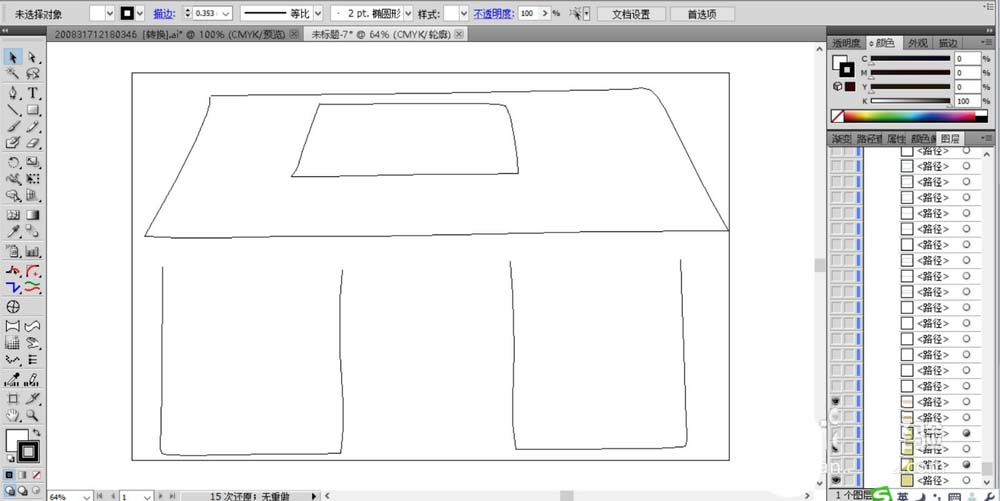Open the fill color dropdown in control bar
The height and width of the screenshot is (501, 1000).
[109, 13]
